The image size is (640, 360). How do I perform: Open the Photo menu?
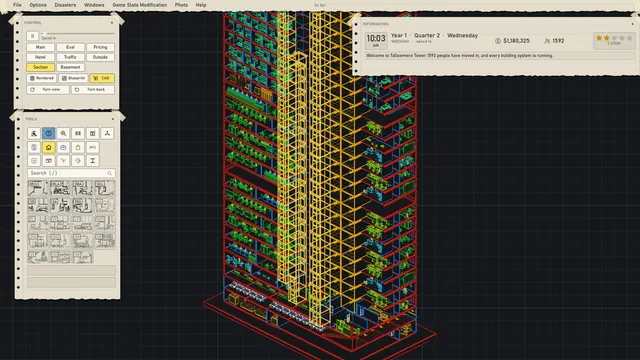click(x=181, y=5)
